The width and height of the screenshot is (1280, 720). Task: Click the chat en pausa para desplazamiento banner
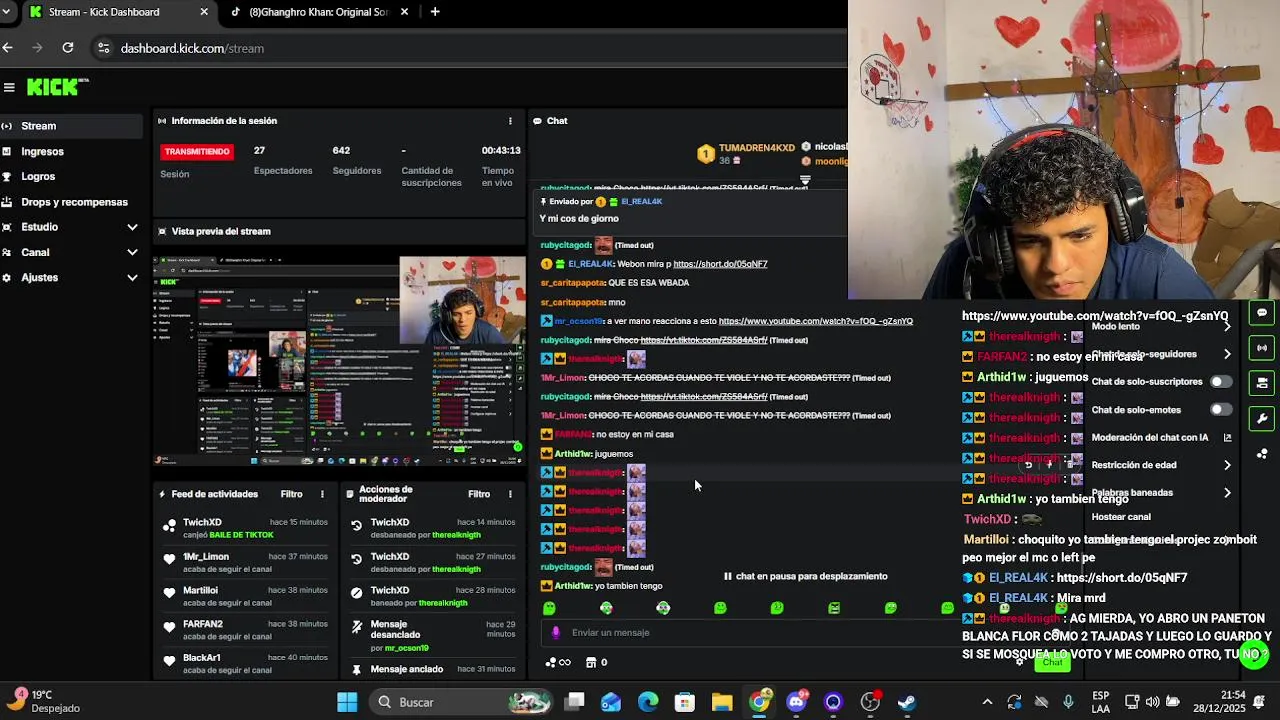tap(805, 576)
